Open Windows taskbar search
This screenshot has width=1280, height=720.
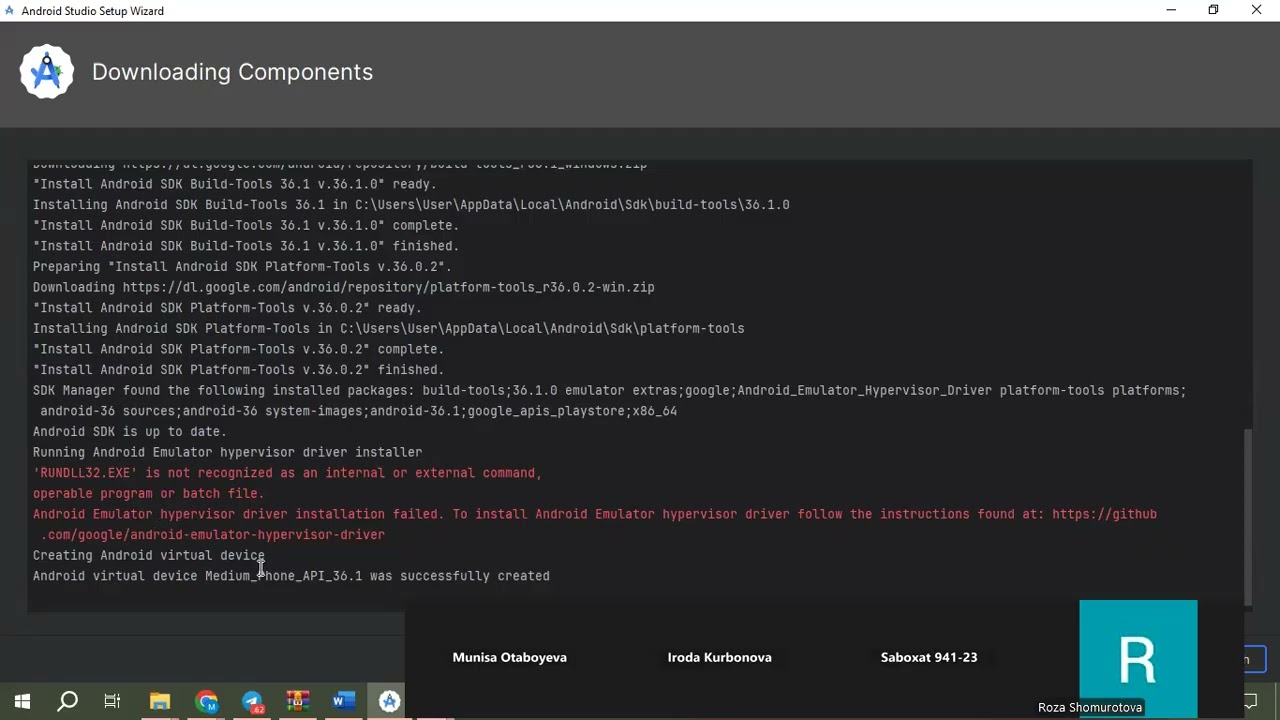pyautogui.click(x=68, y=701)
